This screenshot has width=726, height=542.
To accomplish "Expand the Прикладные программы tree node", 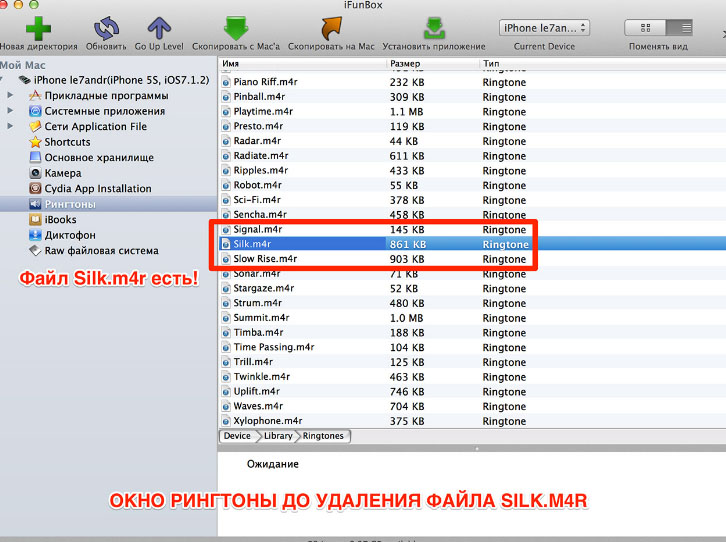I will pyautogui.click(x=11, y=95).
